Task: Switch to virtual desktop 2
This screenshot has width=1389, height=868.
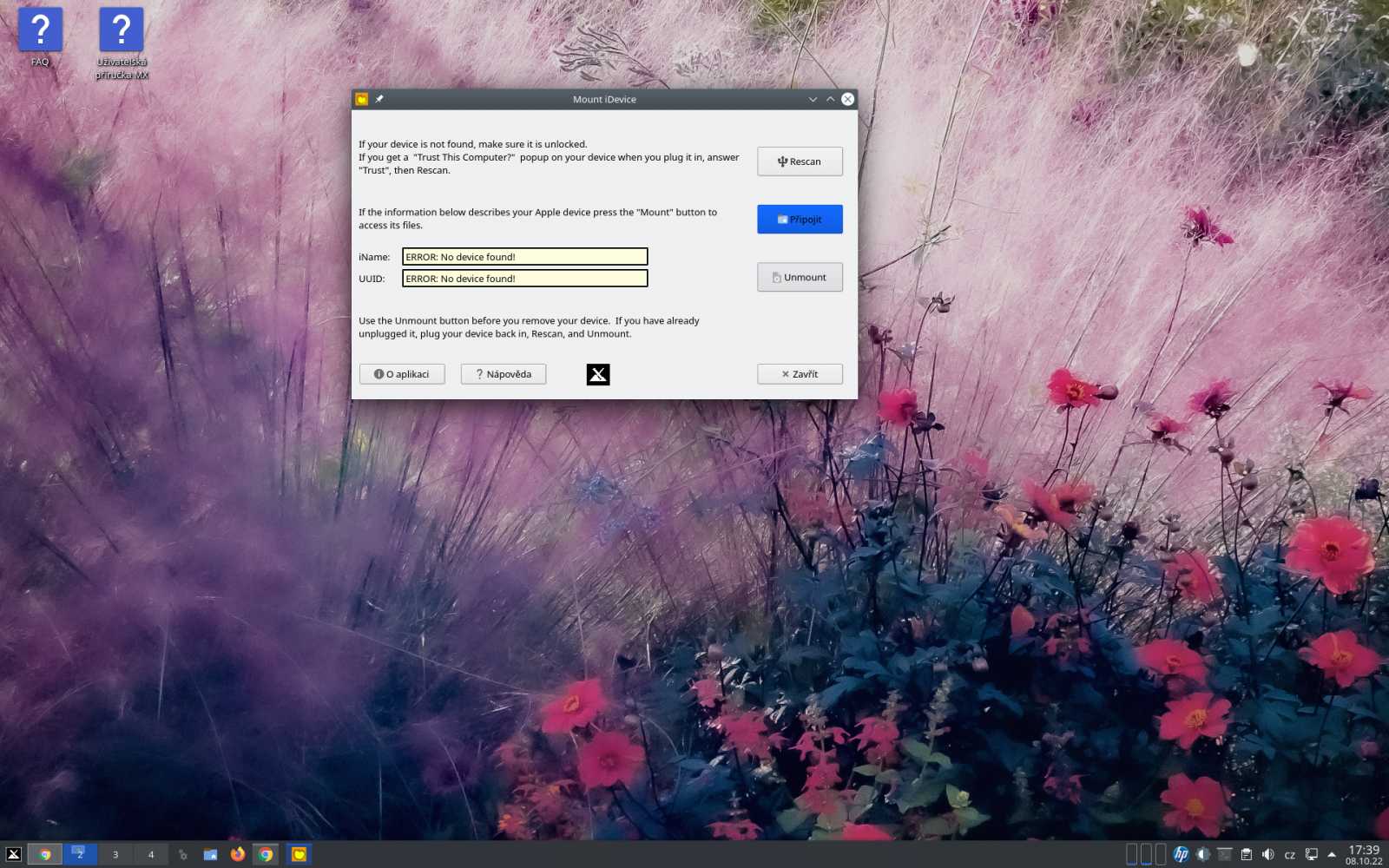Action: pos(80,854)
